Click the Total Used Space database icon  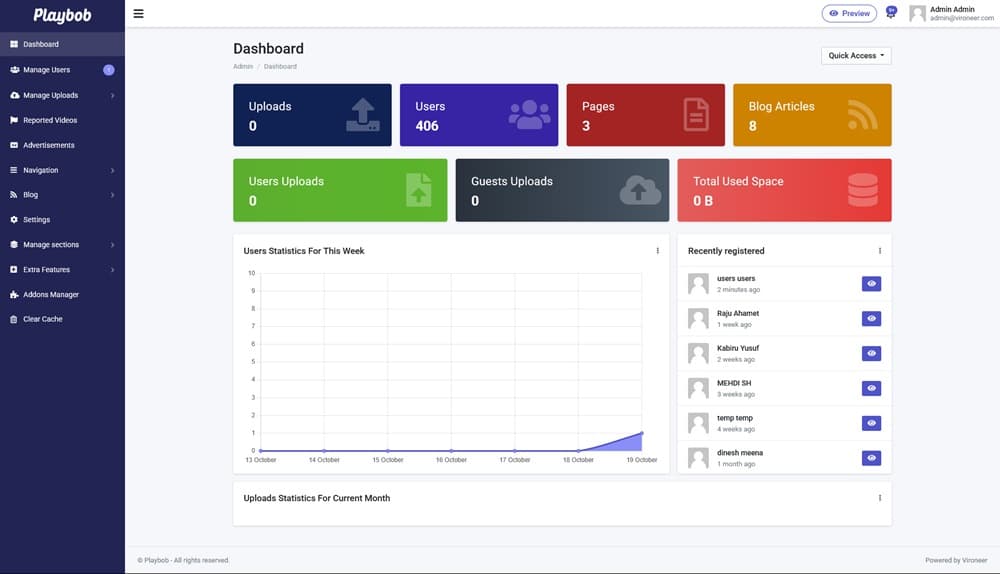coord(862,190)
